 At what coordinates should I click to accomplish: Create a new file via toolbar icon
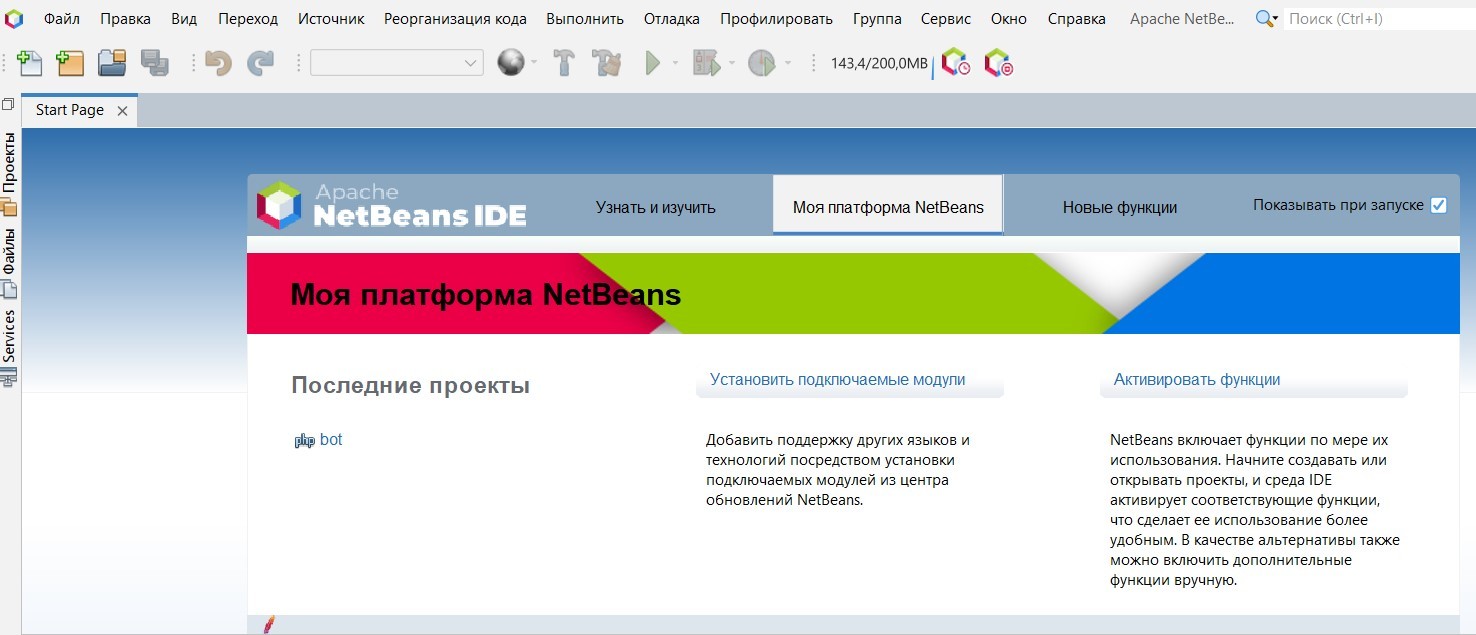click(x=30, y=62)
